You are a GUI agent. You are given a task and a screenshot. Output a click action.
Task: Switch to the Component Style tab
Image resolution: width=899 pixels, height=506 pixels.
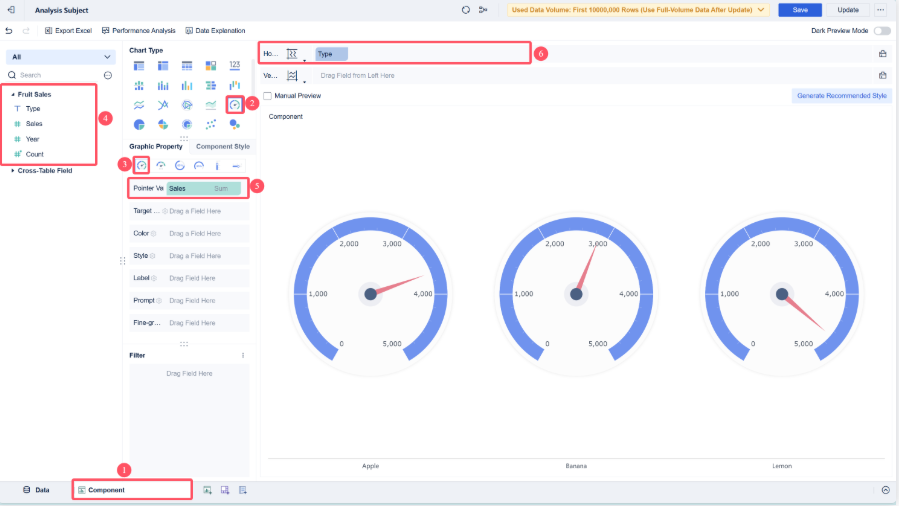coord(222,146)
